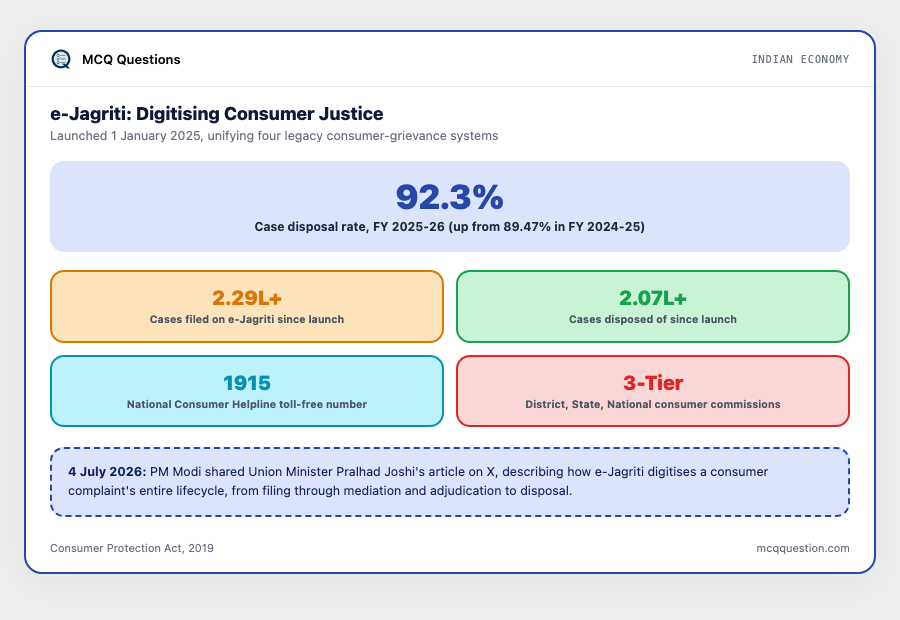Open the 2.29L+ cases filed card
The image size is (900, 620).
point(247,307)
